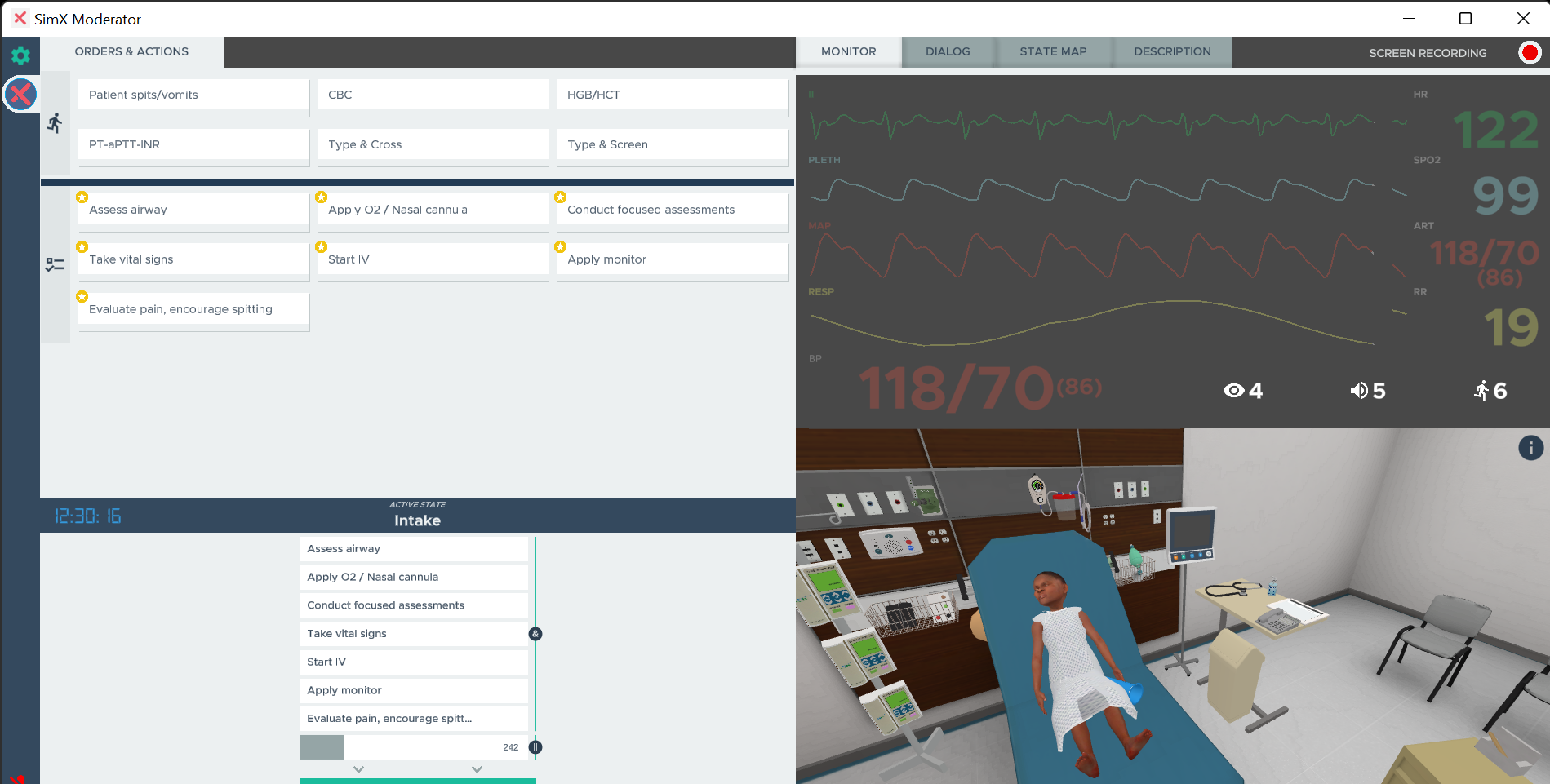1550x784 pixels.
Task: Click the pause marker next to 242
Action: 535,747
